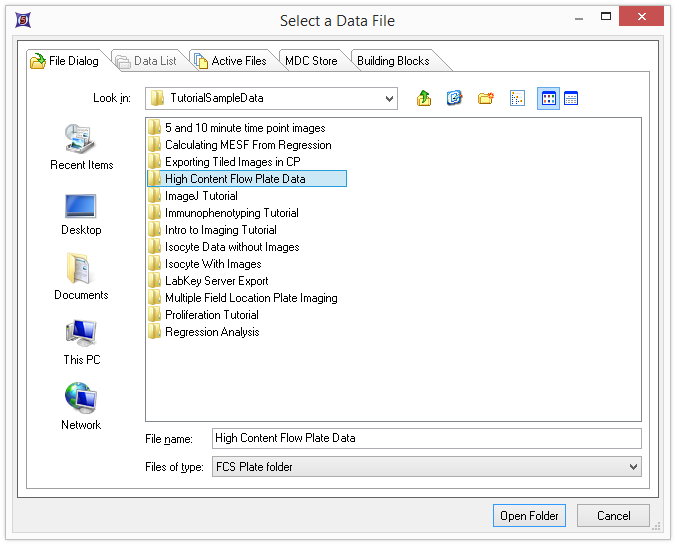Open Recent Items in the sidebar

coord(81,147)
